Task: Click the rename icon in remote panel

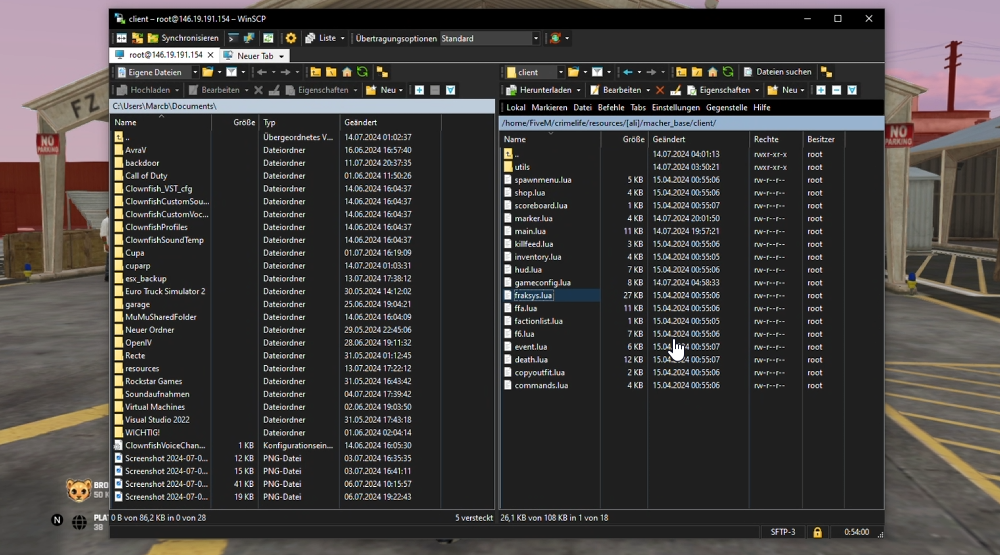Action: pos(676,90)
